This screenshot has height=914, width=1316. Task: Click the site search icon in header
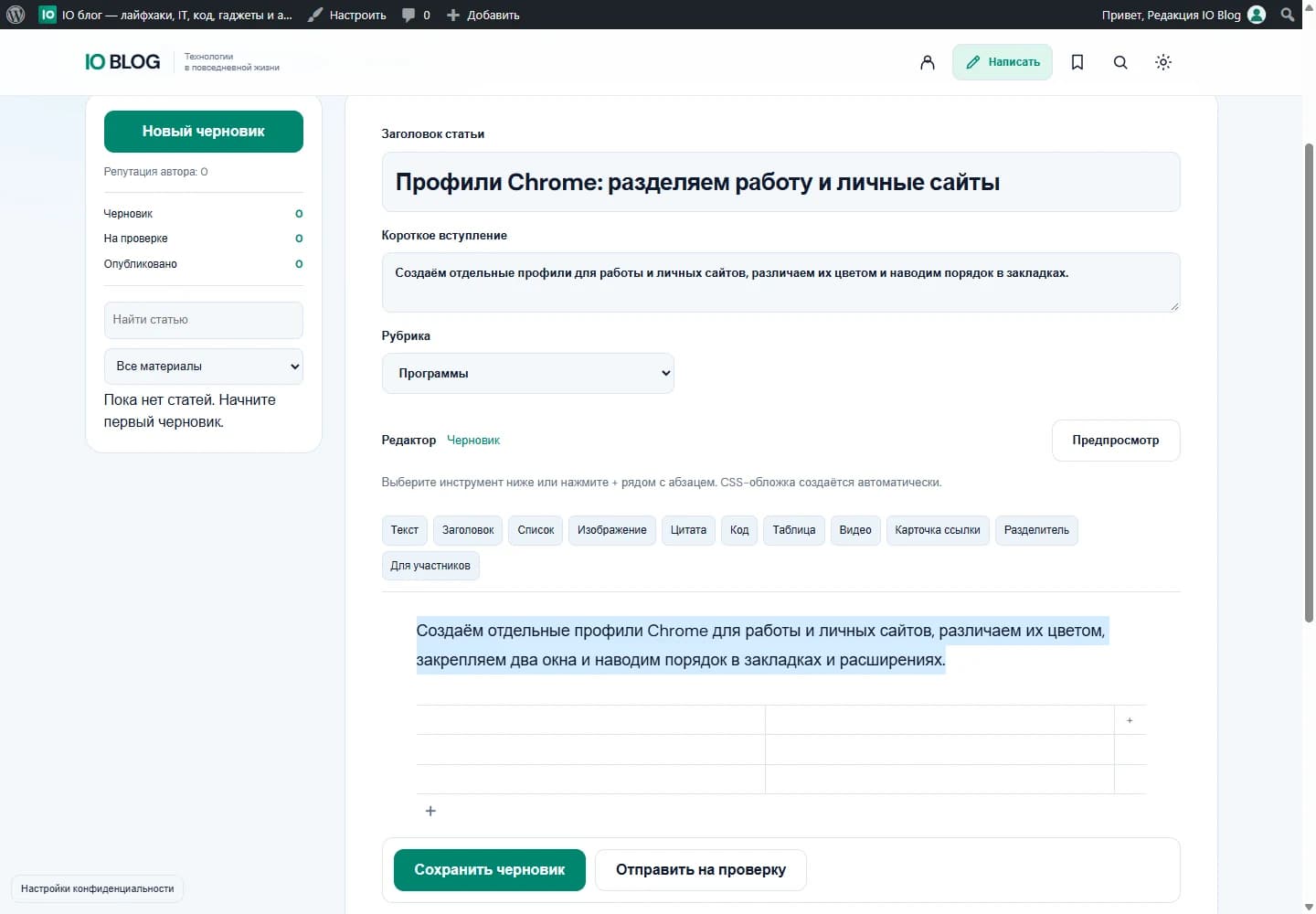1120,62
